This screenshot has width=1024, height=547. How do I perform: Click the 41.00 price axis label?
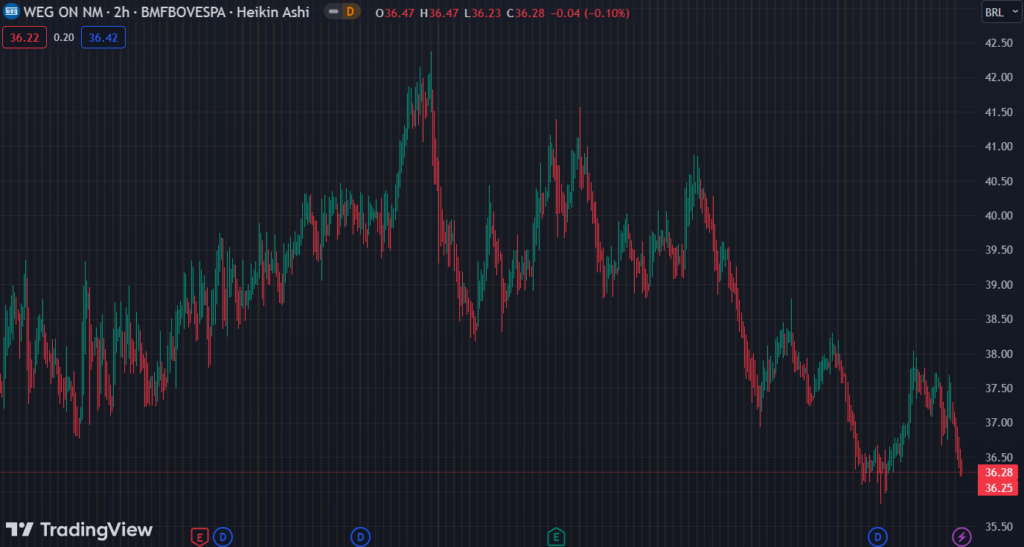click(999, 147)
